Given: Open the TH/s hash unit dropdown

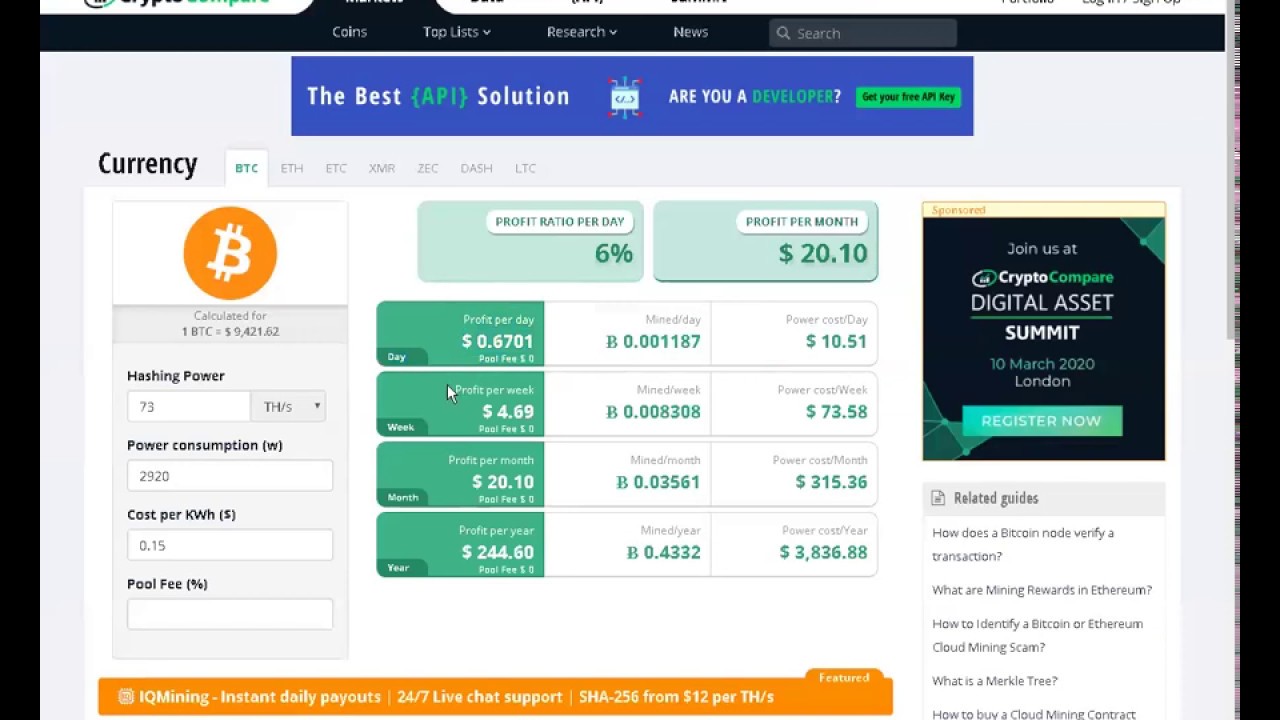Looking at the screenshot, I should pyautogui.click(x=289, y=407).
